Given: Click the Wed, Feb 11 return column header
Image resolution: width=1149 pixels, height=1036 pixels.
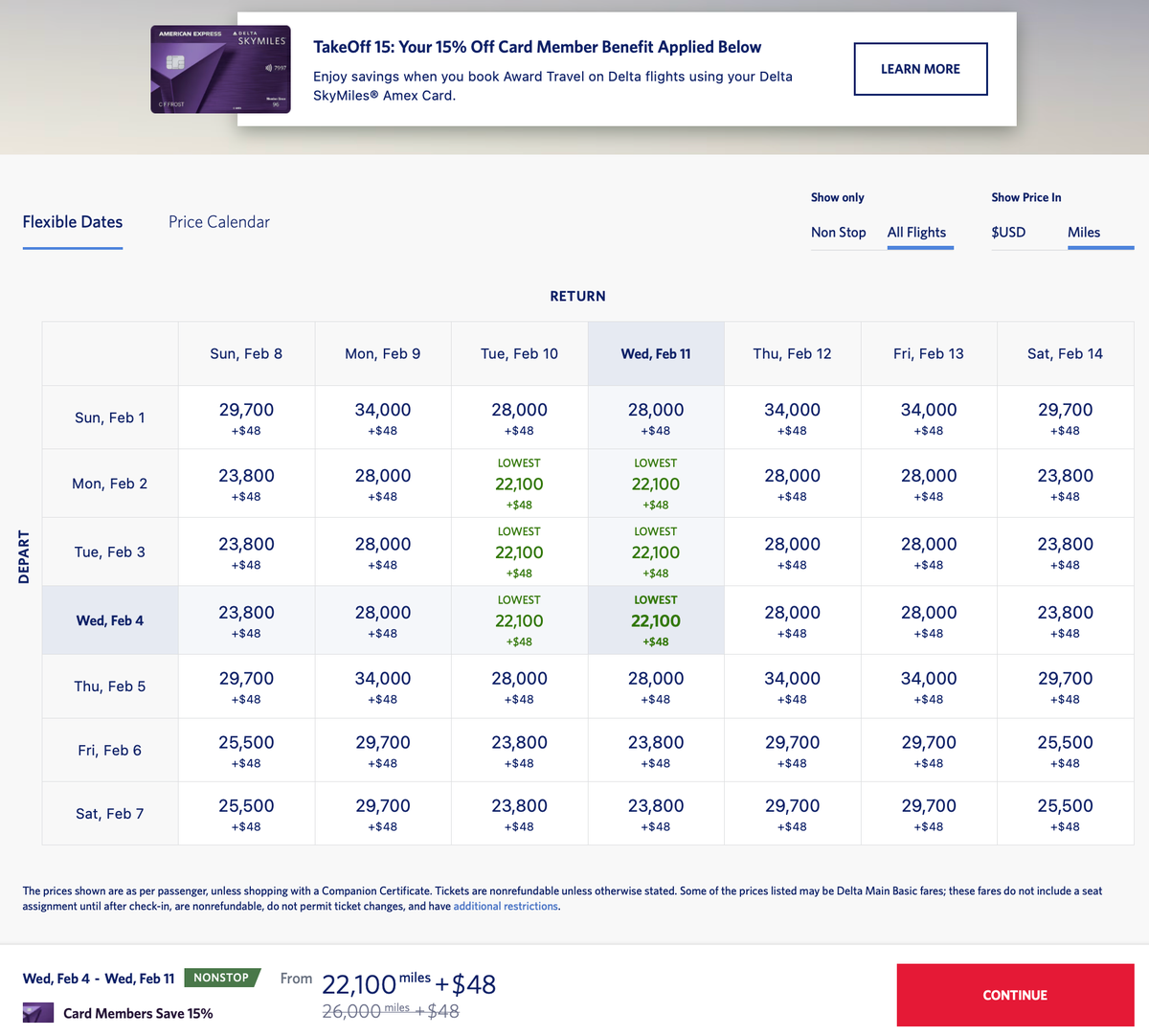Looking at the screenshot, I should point(656,353).
